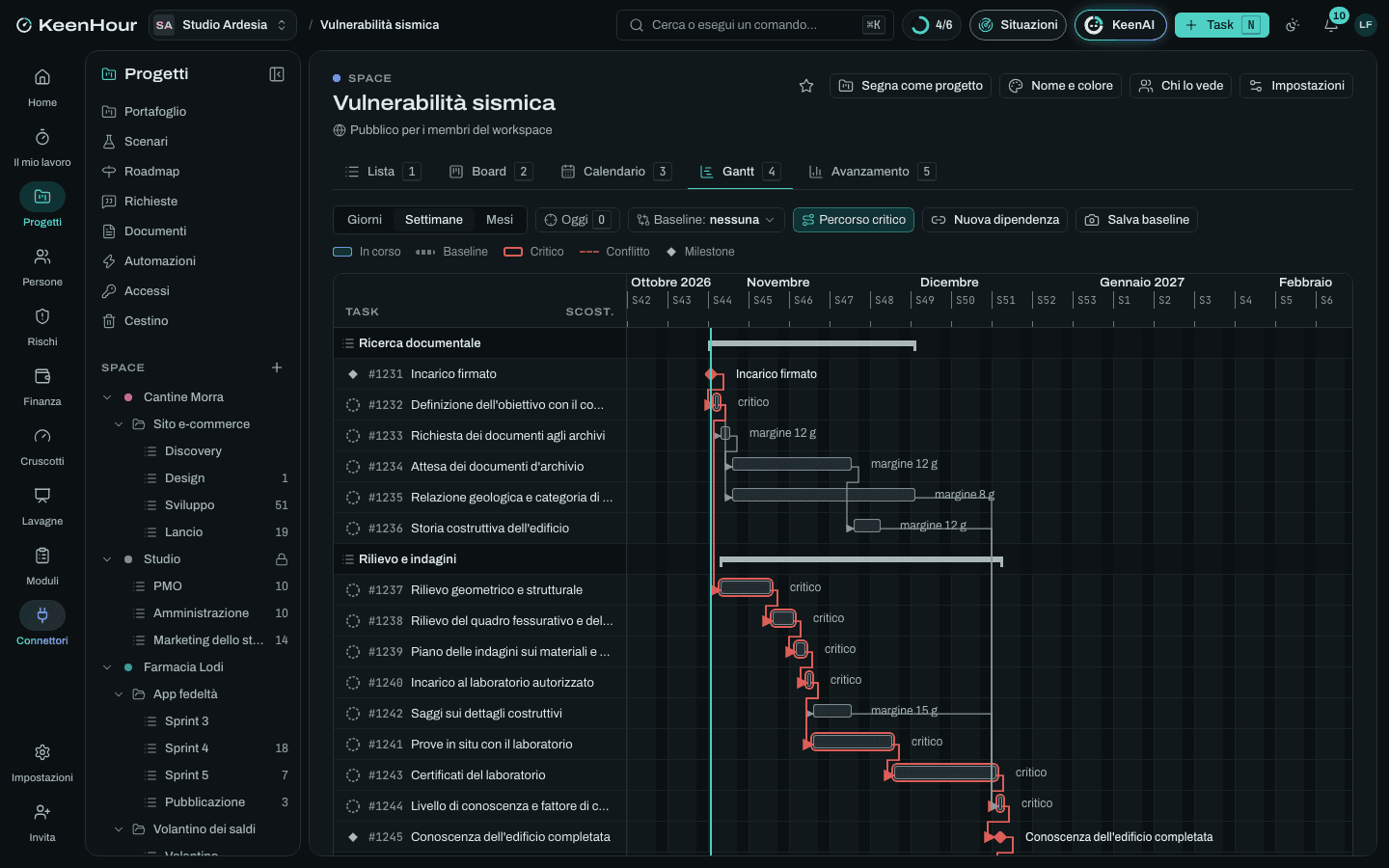Screen dimensions: 1389x868
Task: Switch to the Avanzamento tab
Action: [871, 172]
